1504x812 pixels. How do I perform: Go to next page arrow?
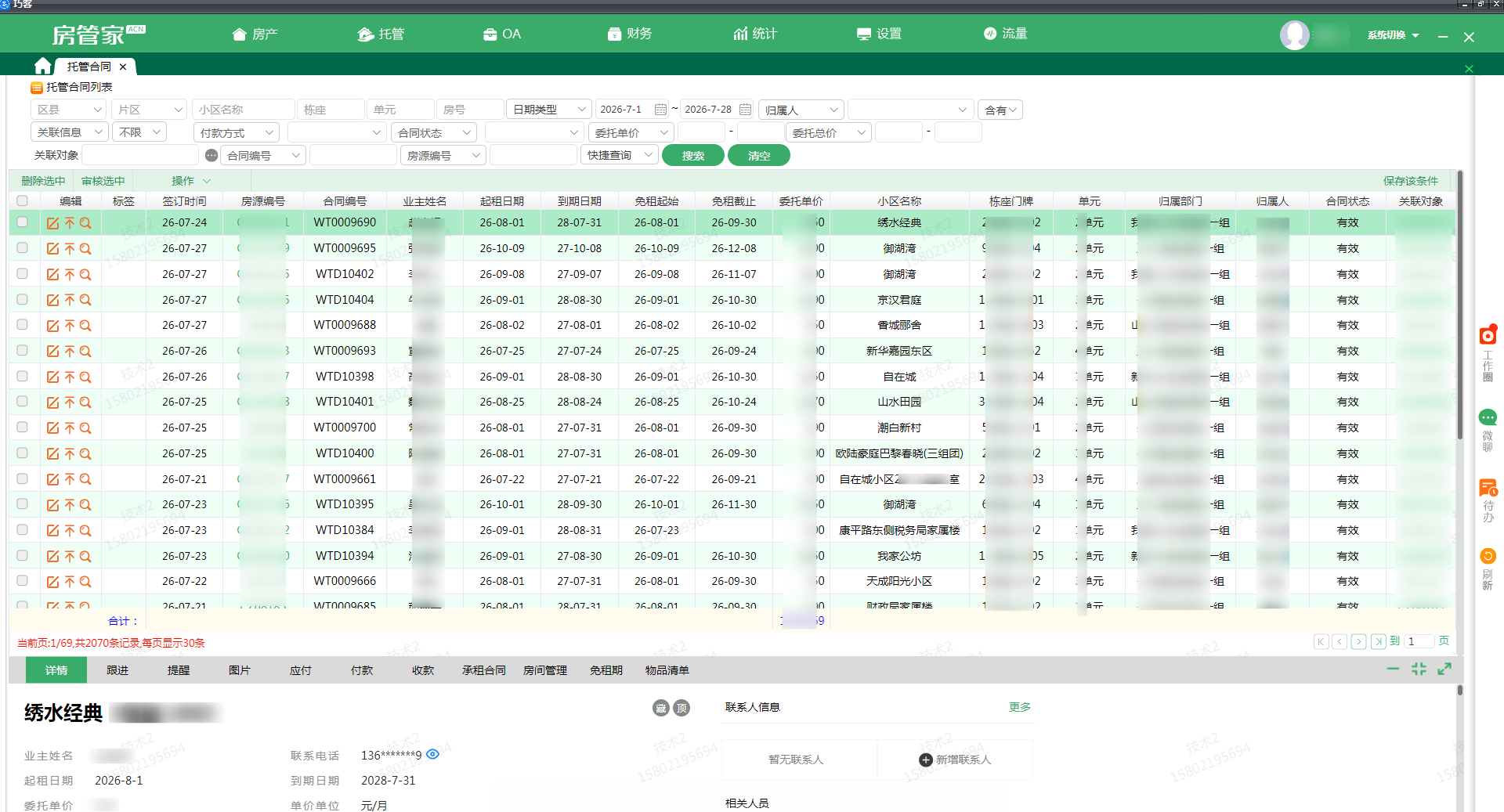tap(1359, 641)
